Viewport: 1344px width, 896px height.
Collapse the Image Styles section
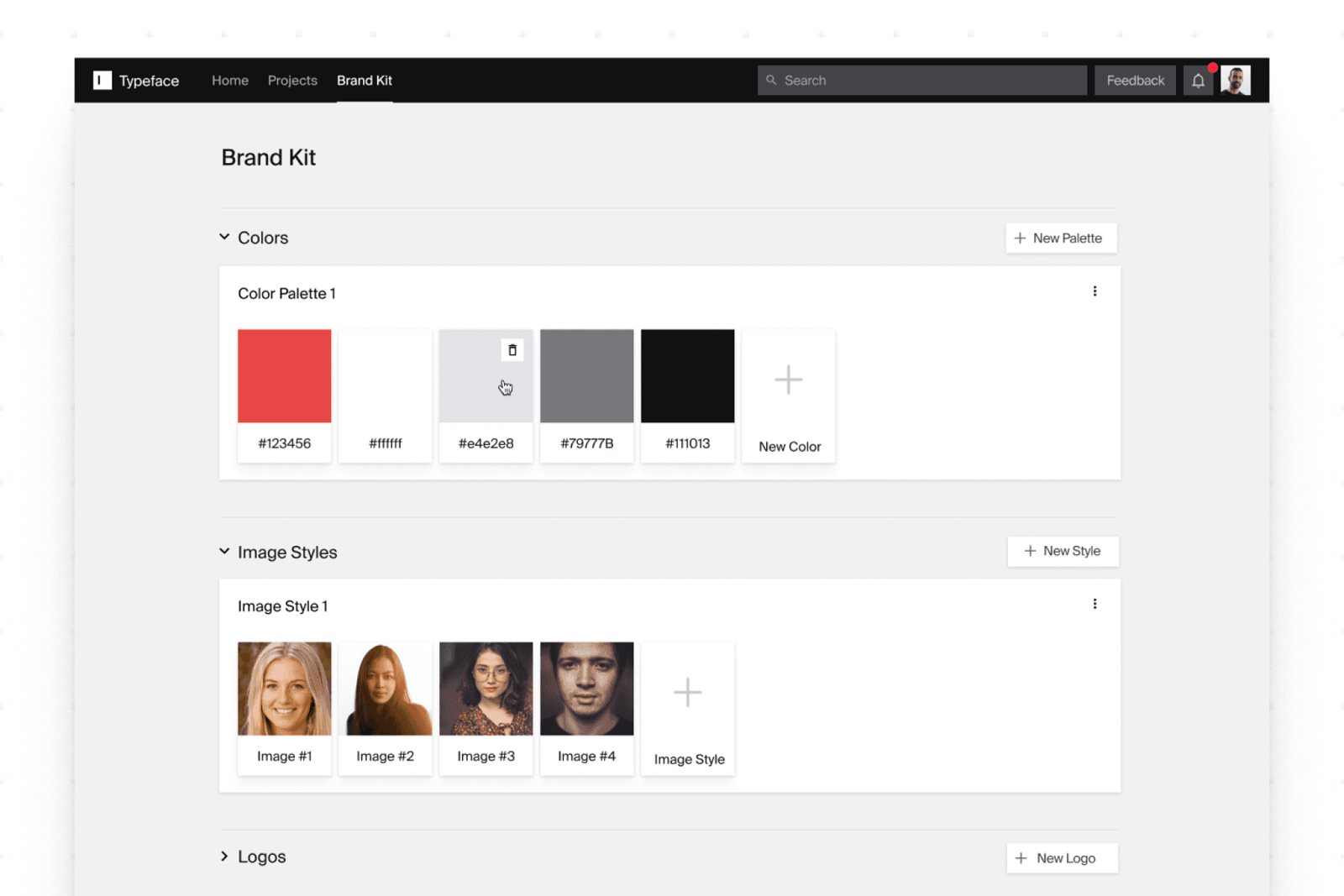coord(224,552)
